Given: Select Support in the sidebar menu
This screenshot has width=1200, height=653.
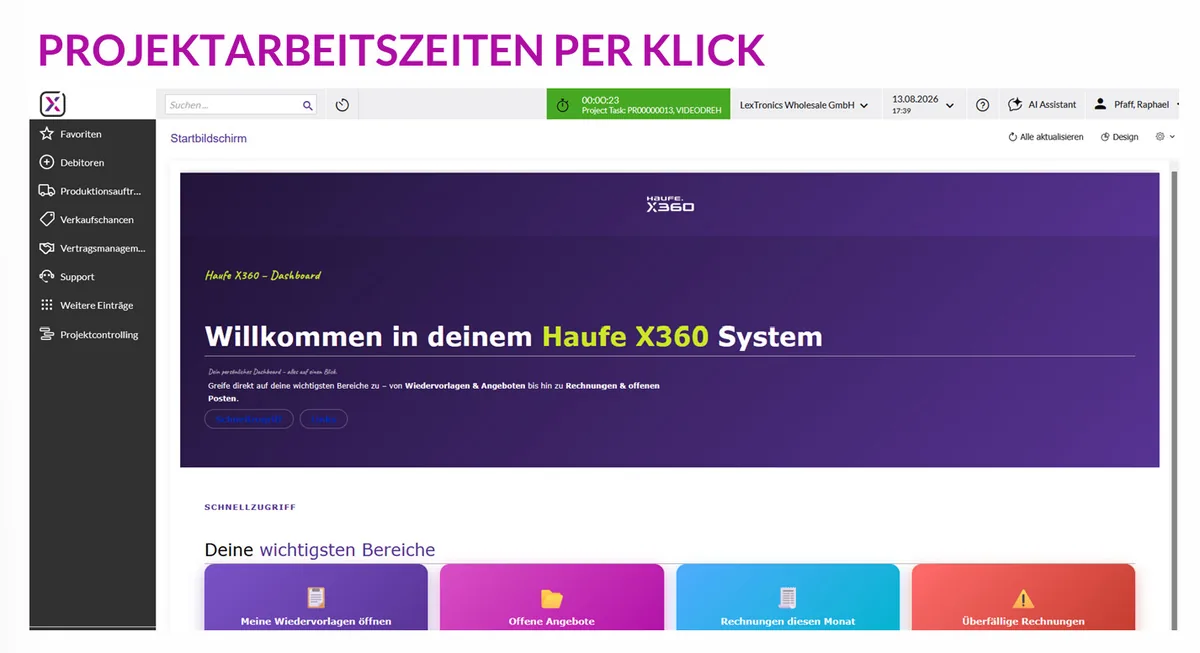Looking at the screenshot, I should coord(77,277).
